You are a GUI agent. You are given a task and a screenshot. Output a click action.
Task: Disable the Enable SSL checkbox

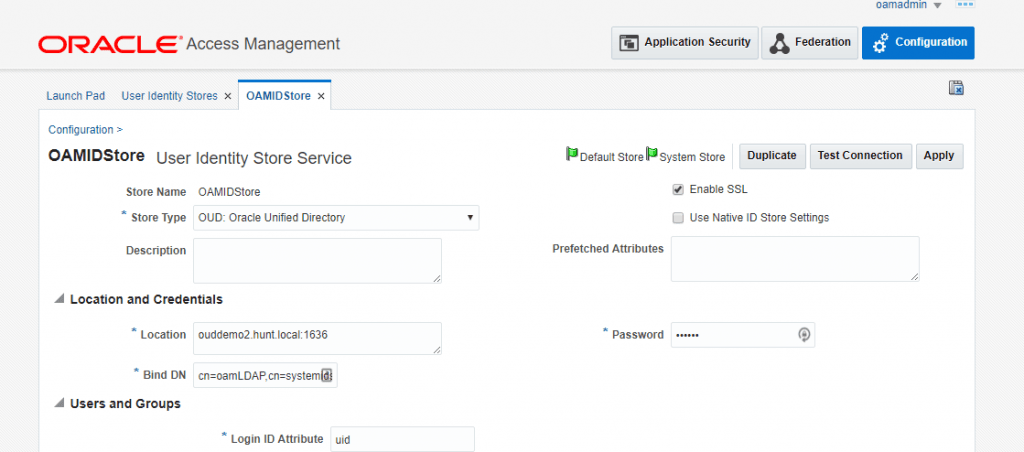click(678, 189)
